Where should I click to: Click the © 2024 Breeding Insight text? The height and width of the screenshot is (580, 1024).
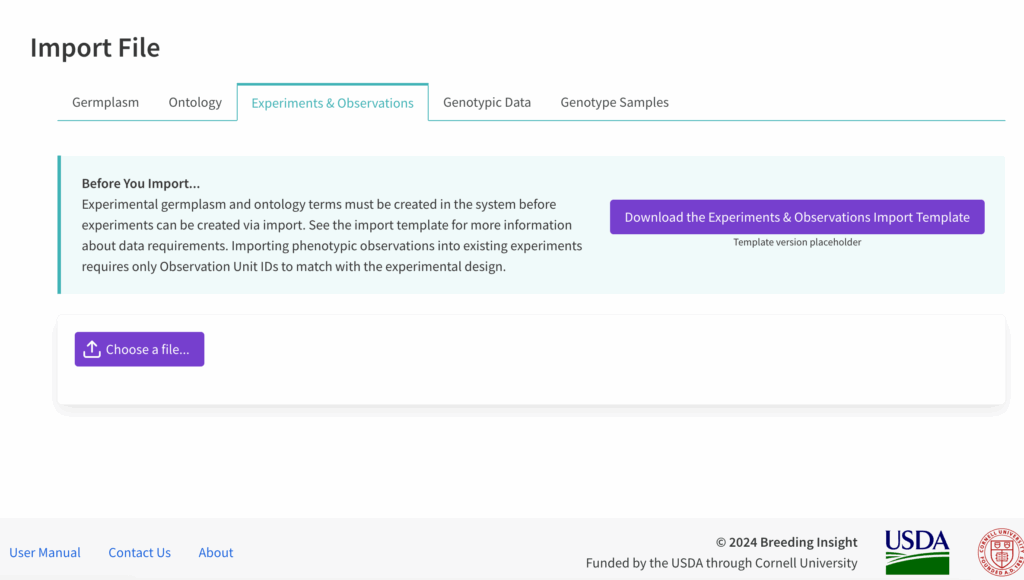click(x=786, y=542)
